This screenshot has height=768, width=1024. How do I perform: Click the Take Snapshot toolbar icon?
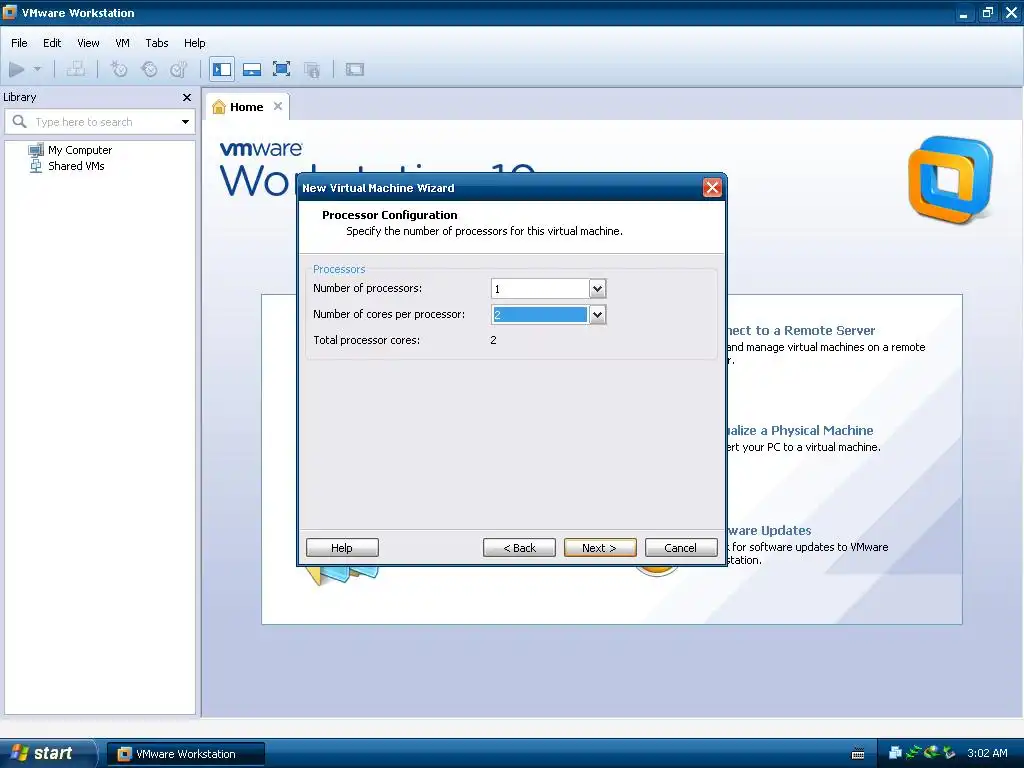point(118,69)
